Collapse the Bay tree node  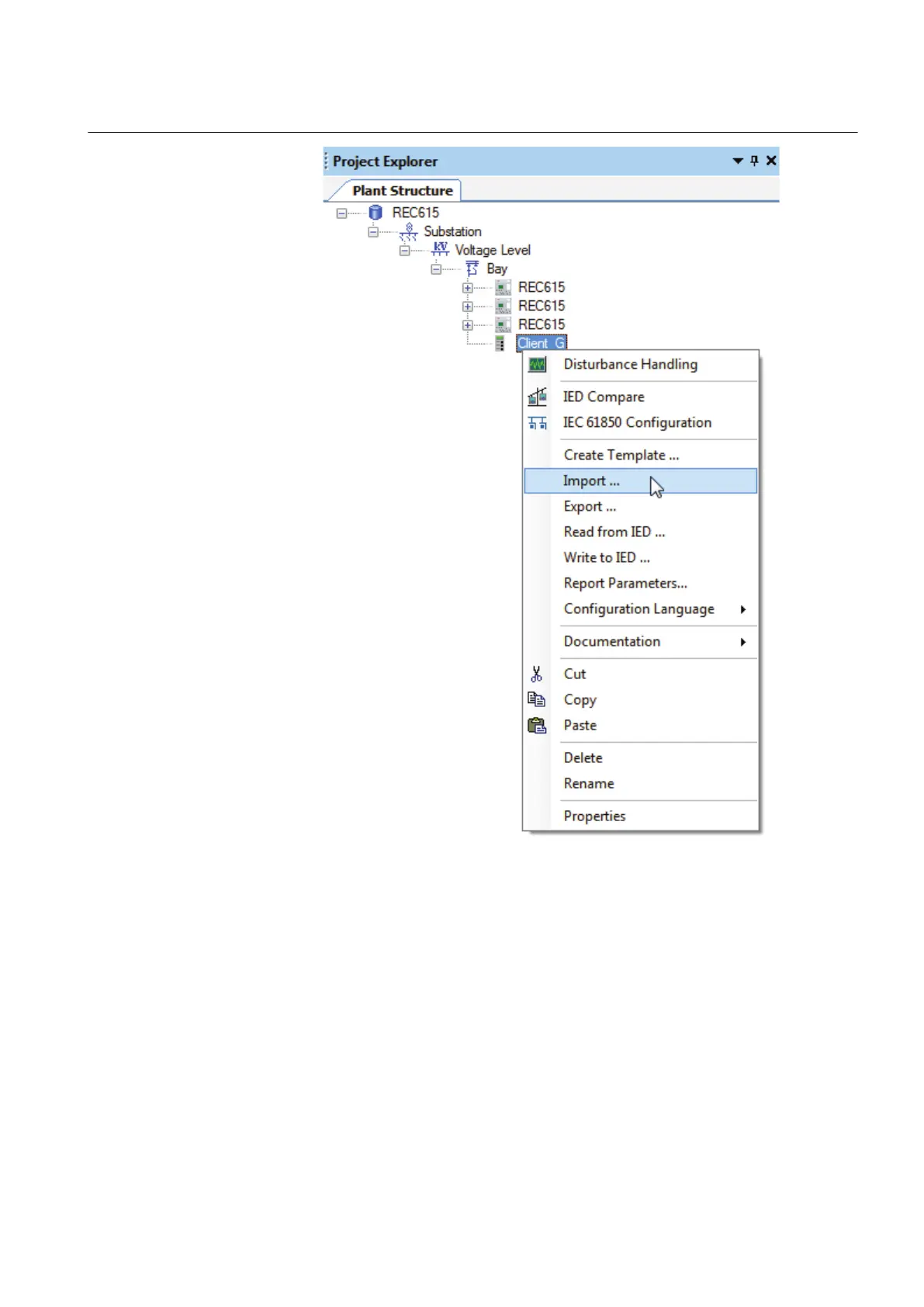pyautogui.click(x=436, y=269)
